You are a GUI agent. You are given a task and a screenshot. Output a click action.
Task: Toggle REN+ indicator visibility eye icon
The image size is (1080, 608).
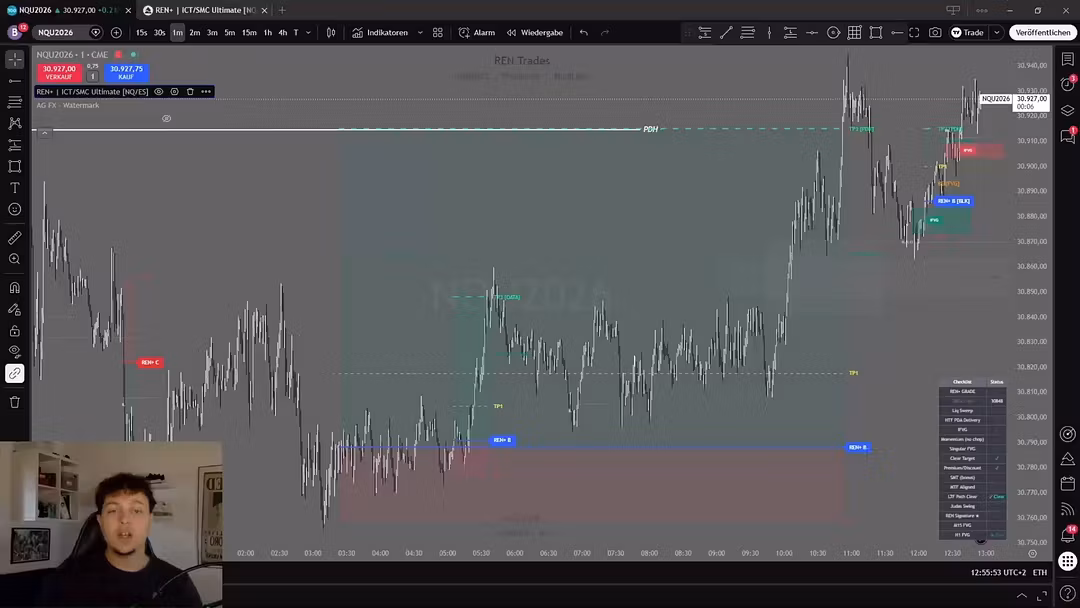(158, 92)
